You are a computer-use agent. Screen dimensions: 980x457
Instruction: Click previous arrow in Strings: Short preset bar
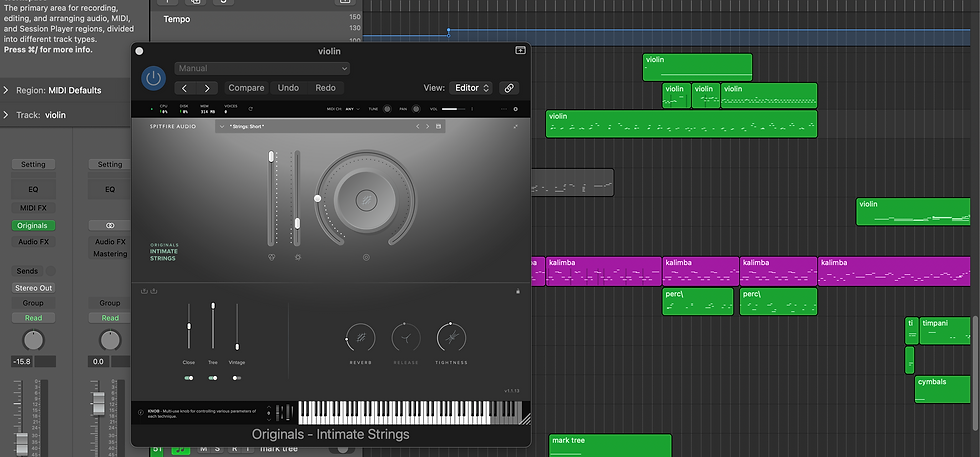click(x=418, y=126)
